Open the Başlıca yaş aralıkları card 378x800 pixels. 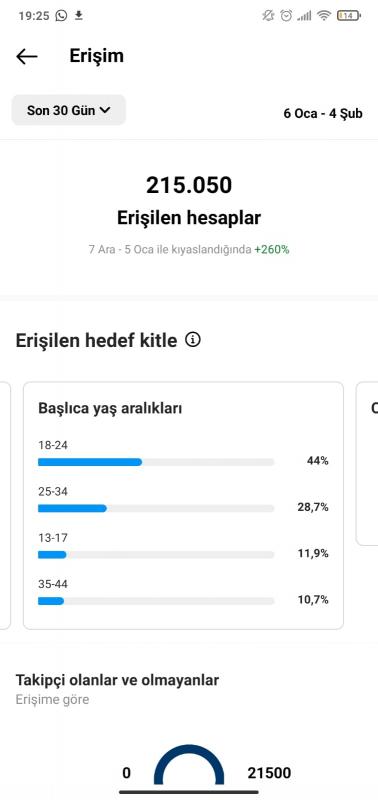[x=183, y=506]
